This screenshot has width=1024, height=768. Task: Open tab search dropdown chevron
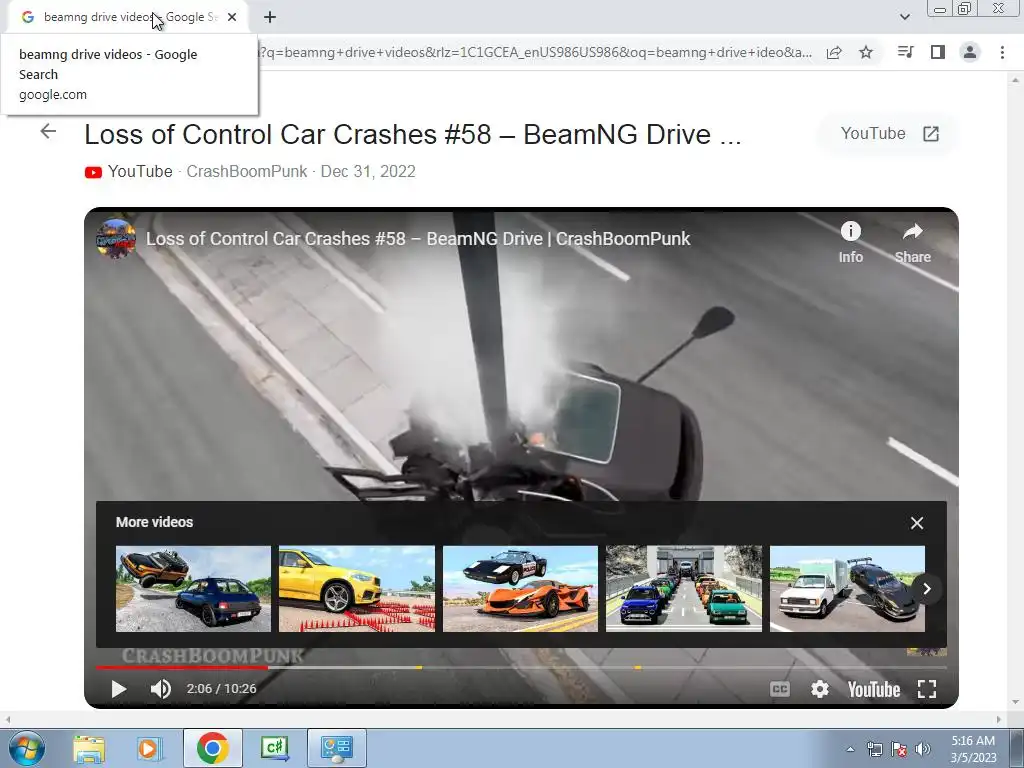(x=904, y=17)
